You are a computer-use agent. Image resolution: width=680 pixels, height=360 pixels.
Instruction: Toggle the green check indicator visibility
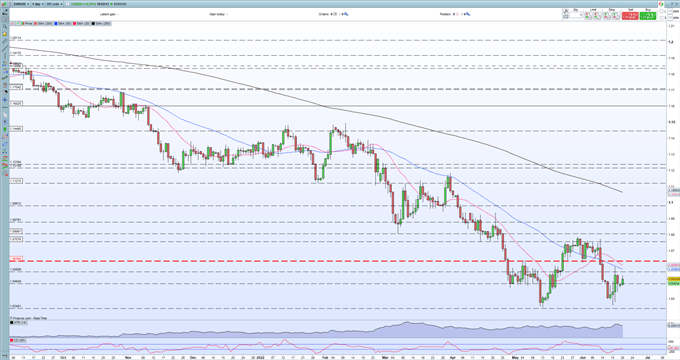[x=17, y=23]
